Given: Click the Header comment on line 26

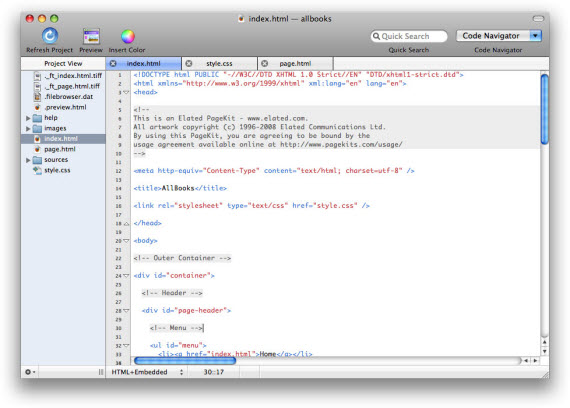Looking at the screenshot, I should [172, 293].
